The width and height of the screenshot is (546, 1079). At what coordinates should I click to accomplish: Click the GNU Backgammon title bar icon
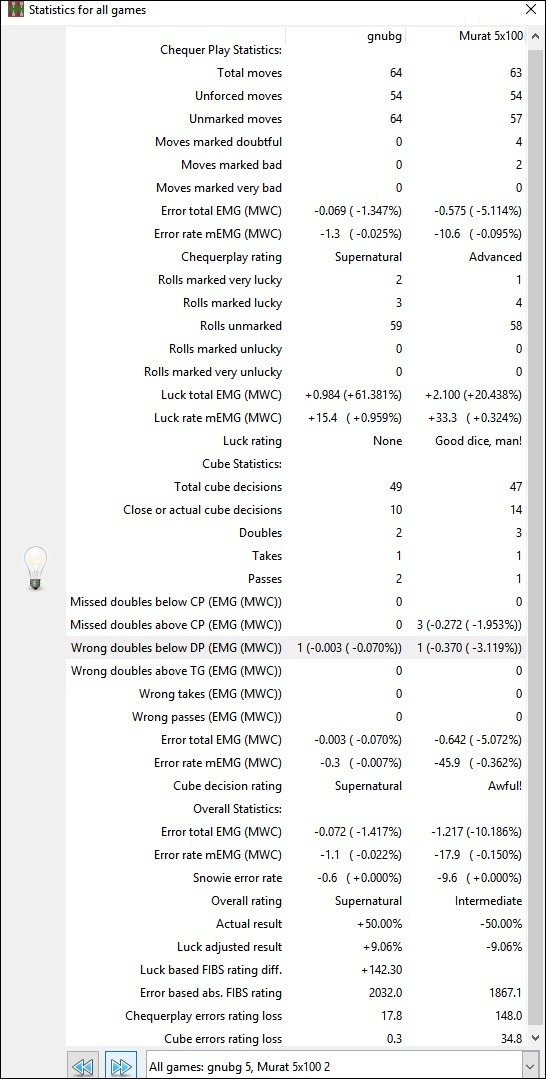click(x=14, y=10)
